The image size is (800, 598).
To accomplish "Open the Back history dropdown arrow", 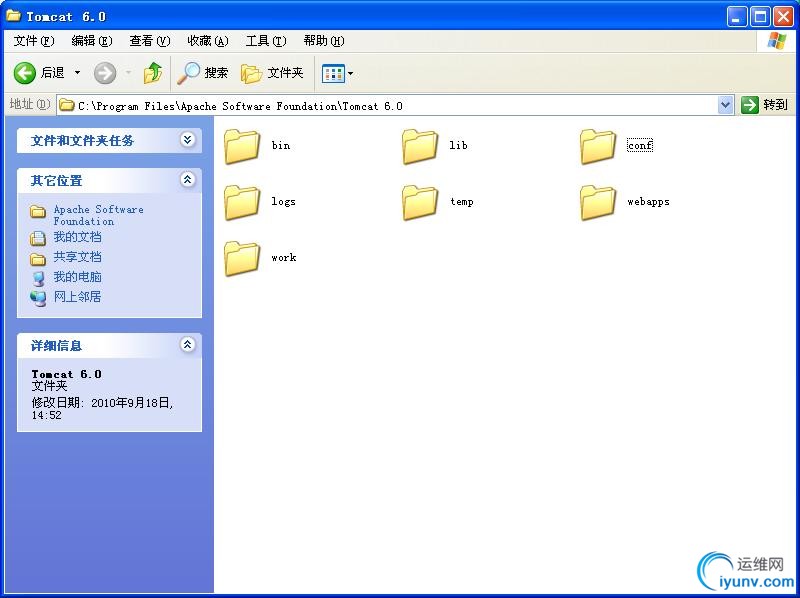I will pyautogui.click(x=78, y=73).
